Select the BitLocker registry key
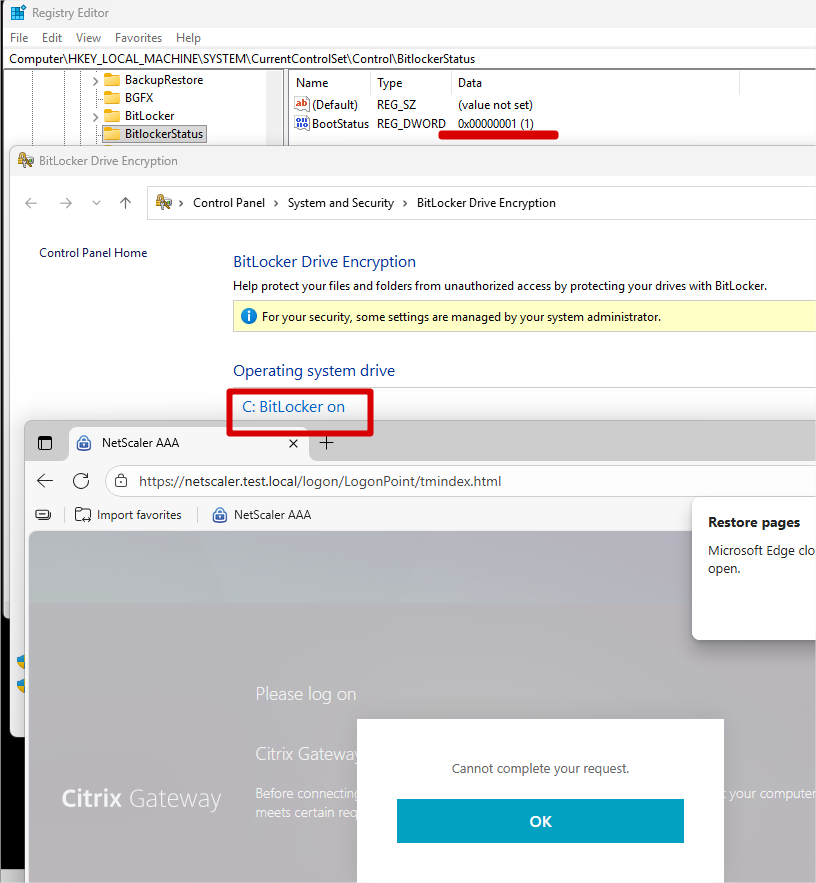 [x=150, y=116]
